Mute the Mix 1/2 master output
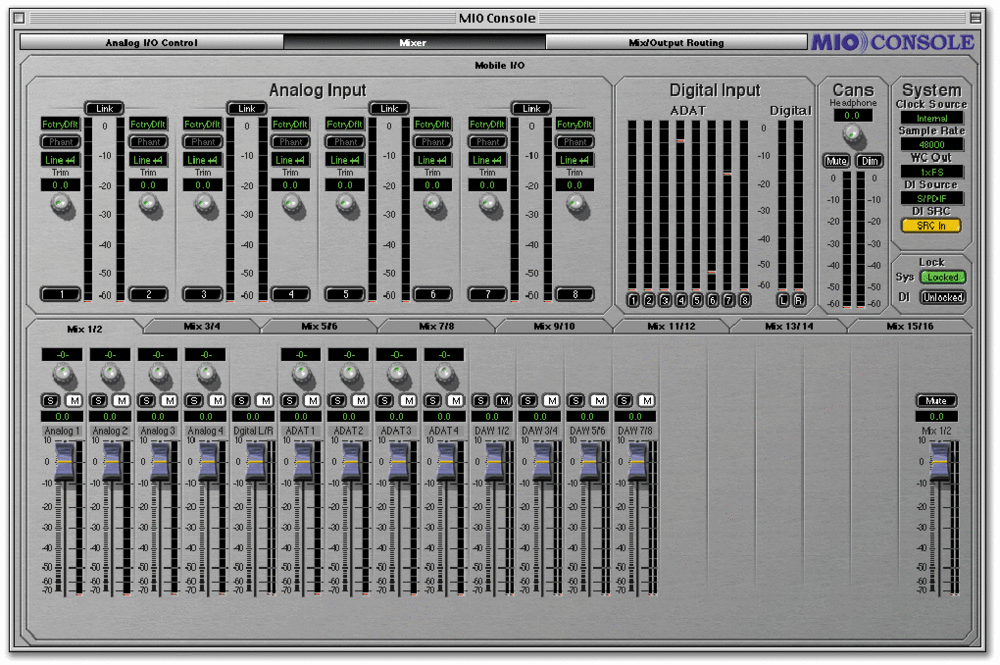Viewport: 1000px width, 665px height. 936,400
